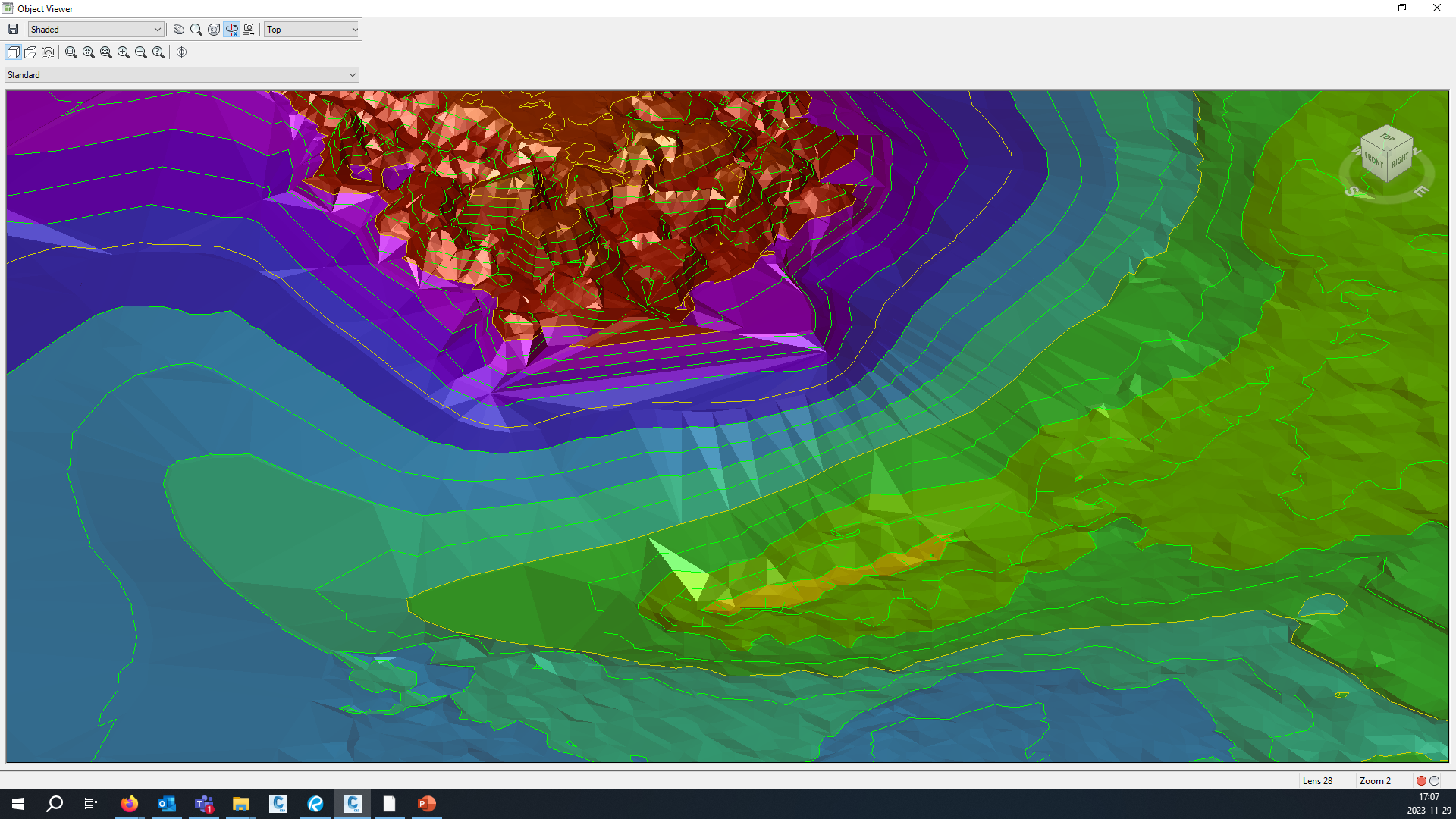Open the Shaded rendering mode dropdown
The width and height of the screenshot is (1456, 819).
point(157,29)
